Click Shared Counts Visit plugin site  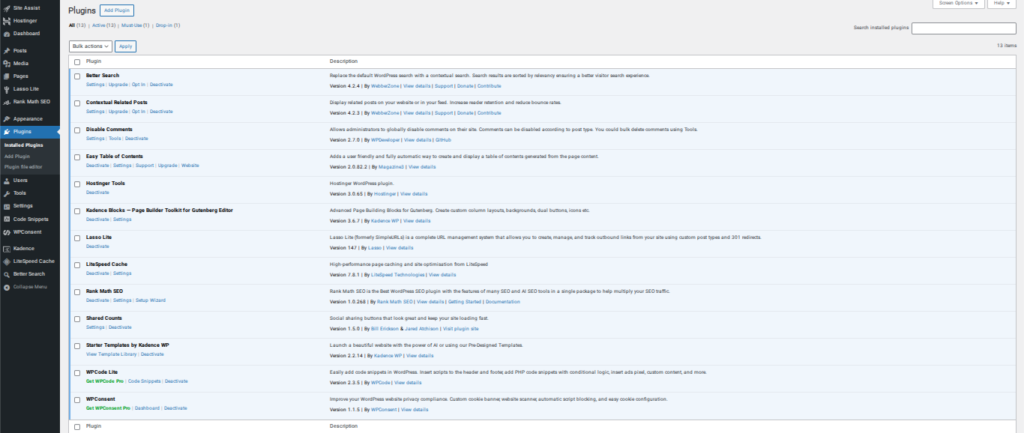pos(460,328)
